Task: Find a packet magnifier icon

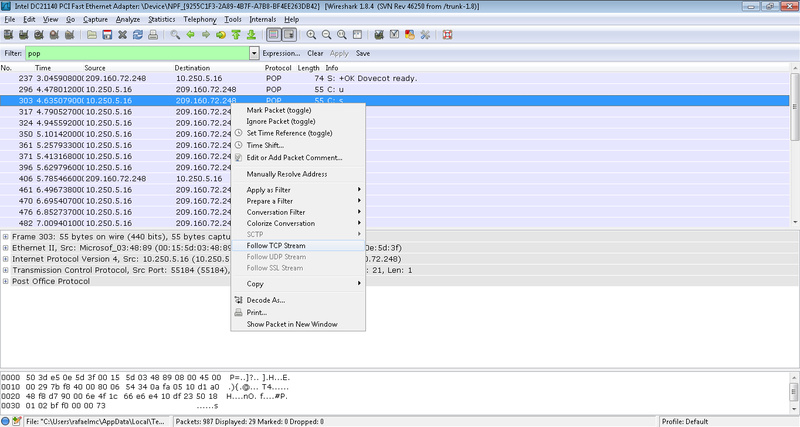Action: pyautogui.click(x=175, y=35)
